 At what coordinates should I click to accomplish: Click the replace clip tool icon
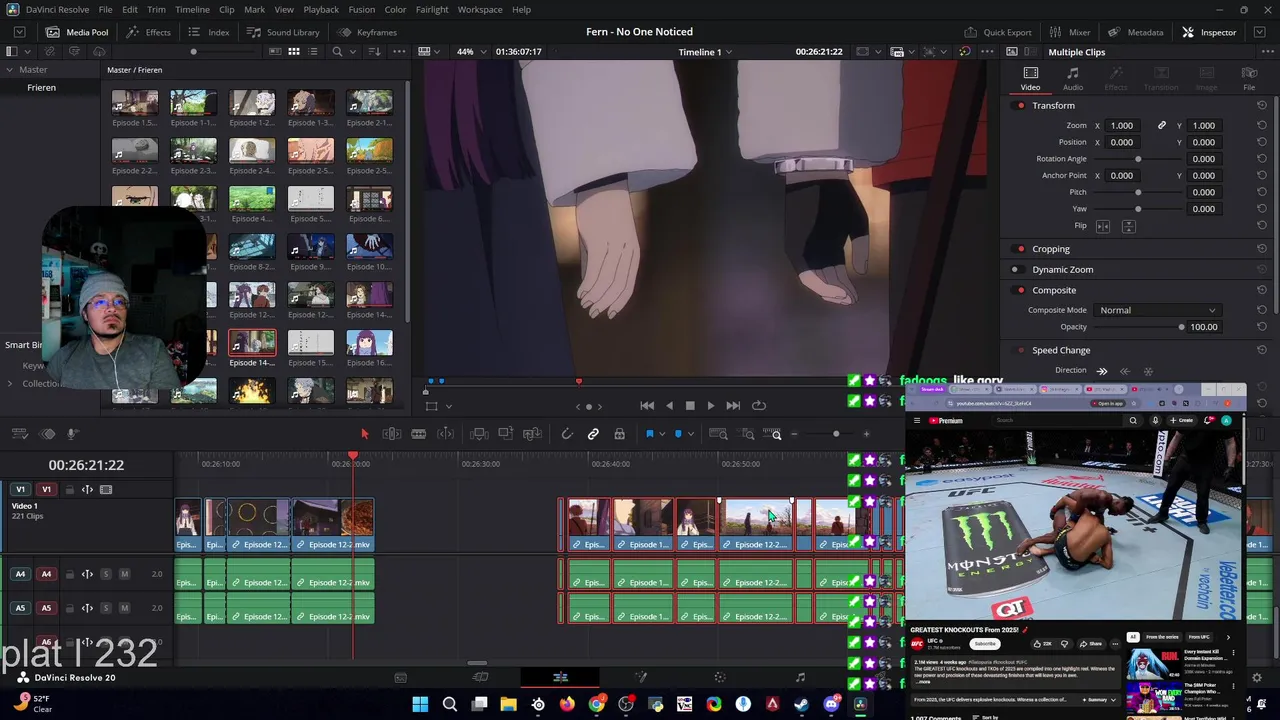(532, 434)
